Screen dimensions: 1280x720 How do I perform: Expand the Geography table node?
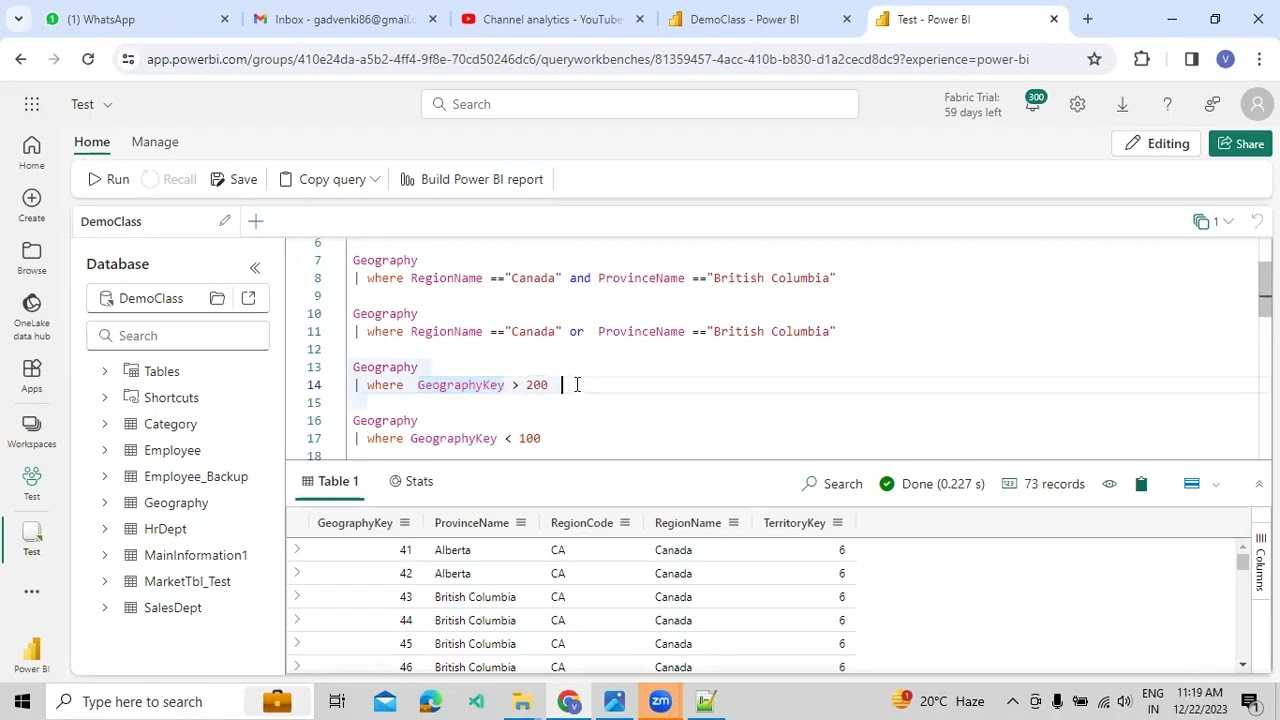[104, 503]
